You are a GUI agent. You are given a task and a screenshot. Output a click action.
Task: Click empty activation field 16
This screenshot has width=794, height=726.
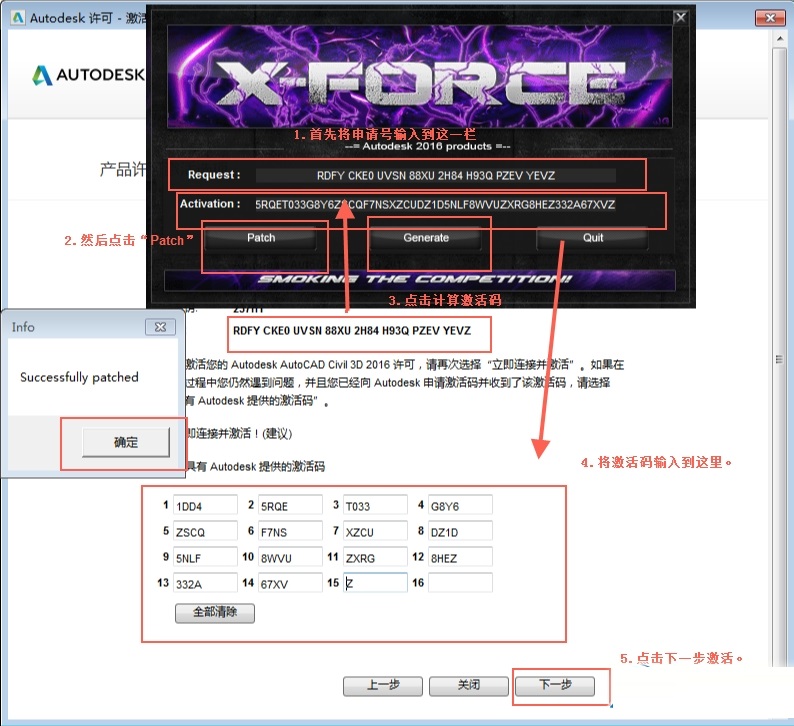click(460, 583)
